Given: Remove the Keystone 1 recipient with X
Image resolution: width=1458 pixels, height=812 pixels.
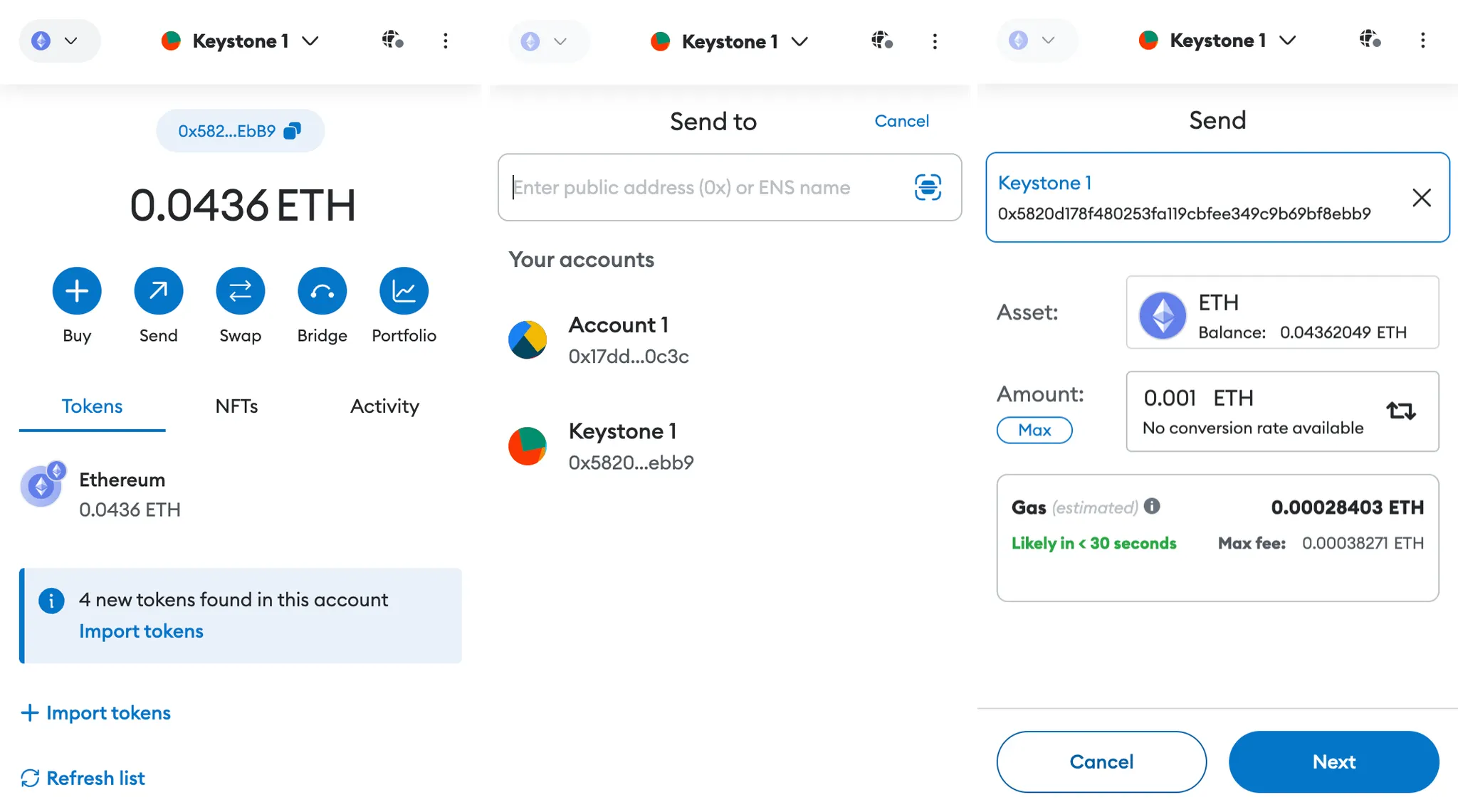Looking at the screenshot, I should click(x=1421, y=198).
